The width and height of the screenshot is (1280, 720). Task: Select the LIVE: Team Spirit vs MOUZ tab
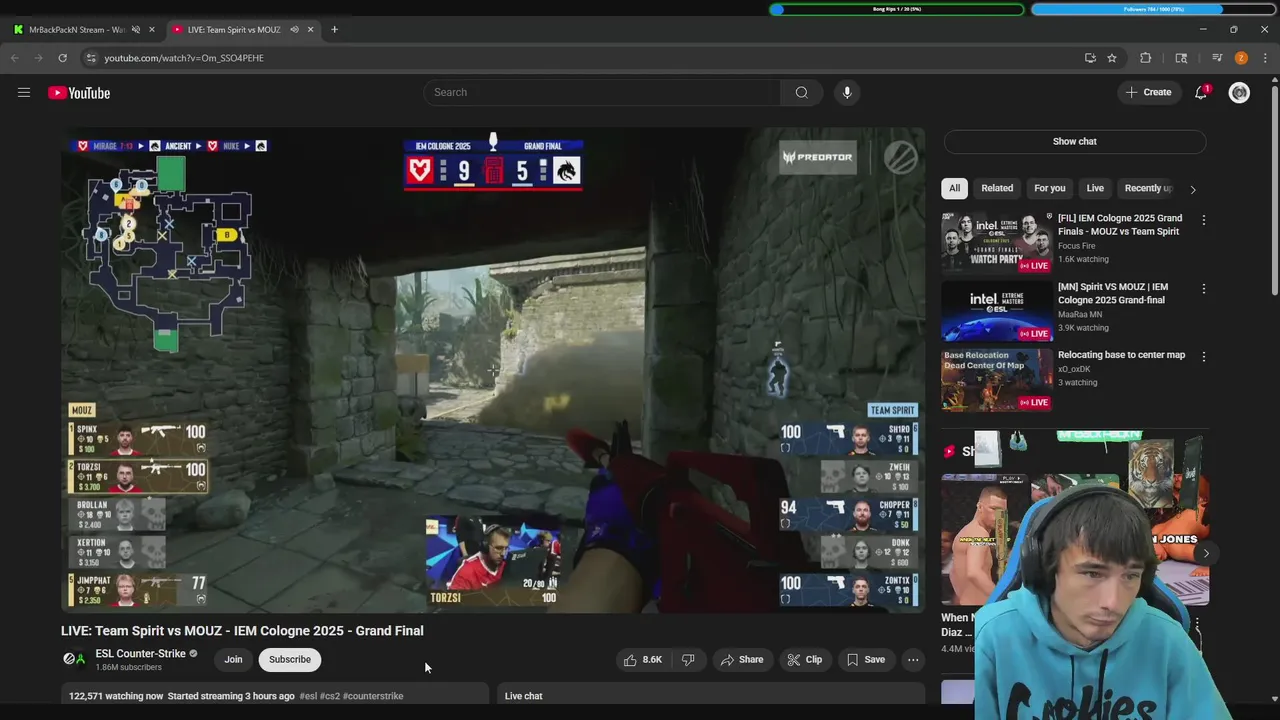click(236, 29)
